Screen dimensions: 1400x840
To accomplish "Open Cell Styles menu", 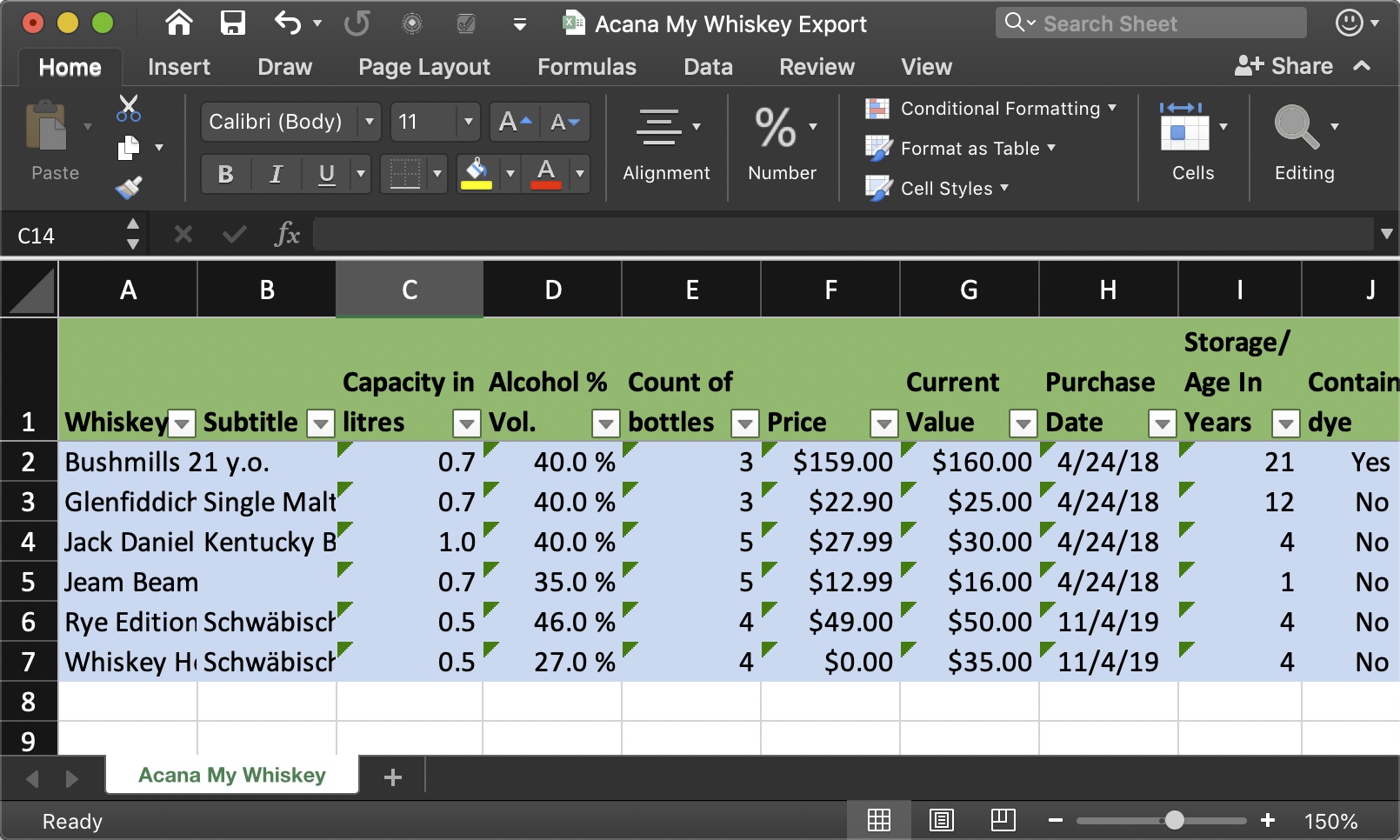I will click(937, 189).
